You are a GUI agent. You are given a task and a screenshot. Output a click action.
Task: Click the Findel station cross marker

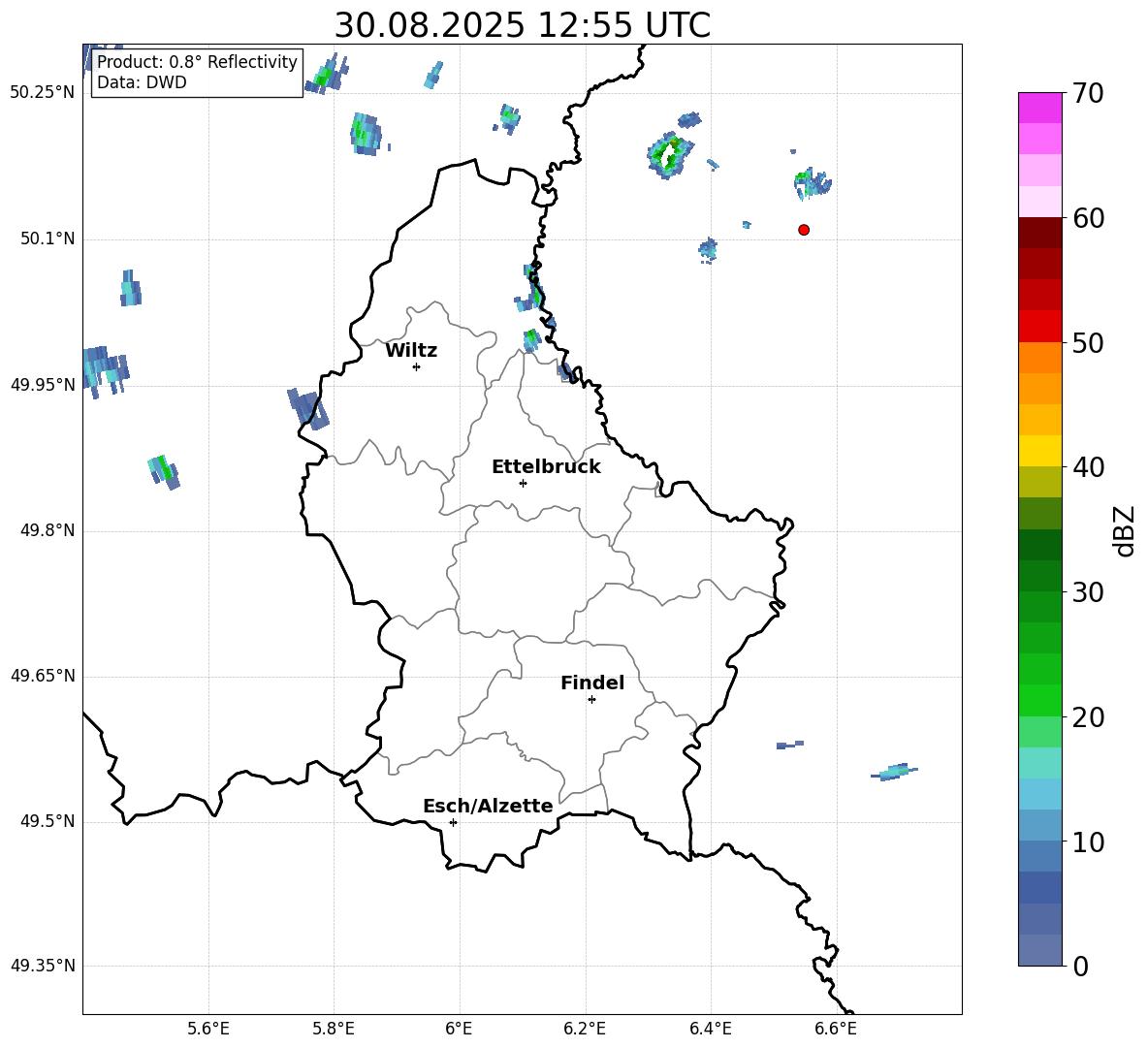[x=591, y=699]
